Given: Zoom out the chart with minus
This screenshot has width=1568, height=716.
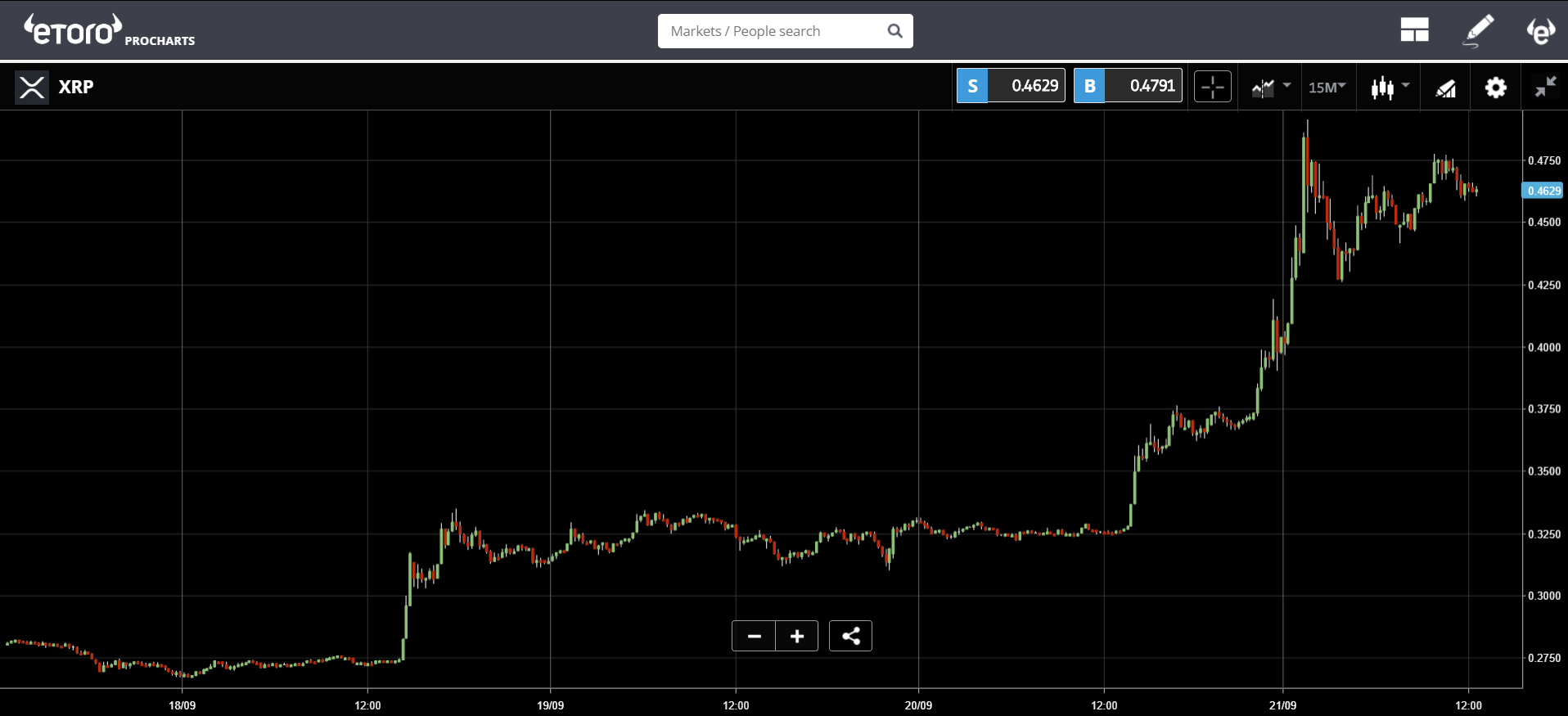Looking at the screenshot, I should 754,636.
